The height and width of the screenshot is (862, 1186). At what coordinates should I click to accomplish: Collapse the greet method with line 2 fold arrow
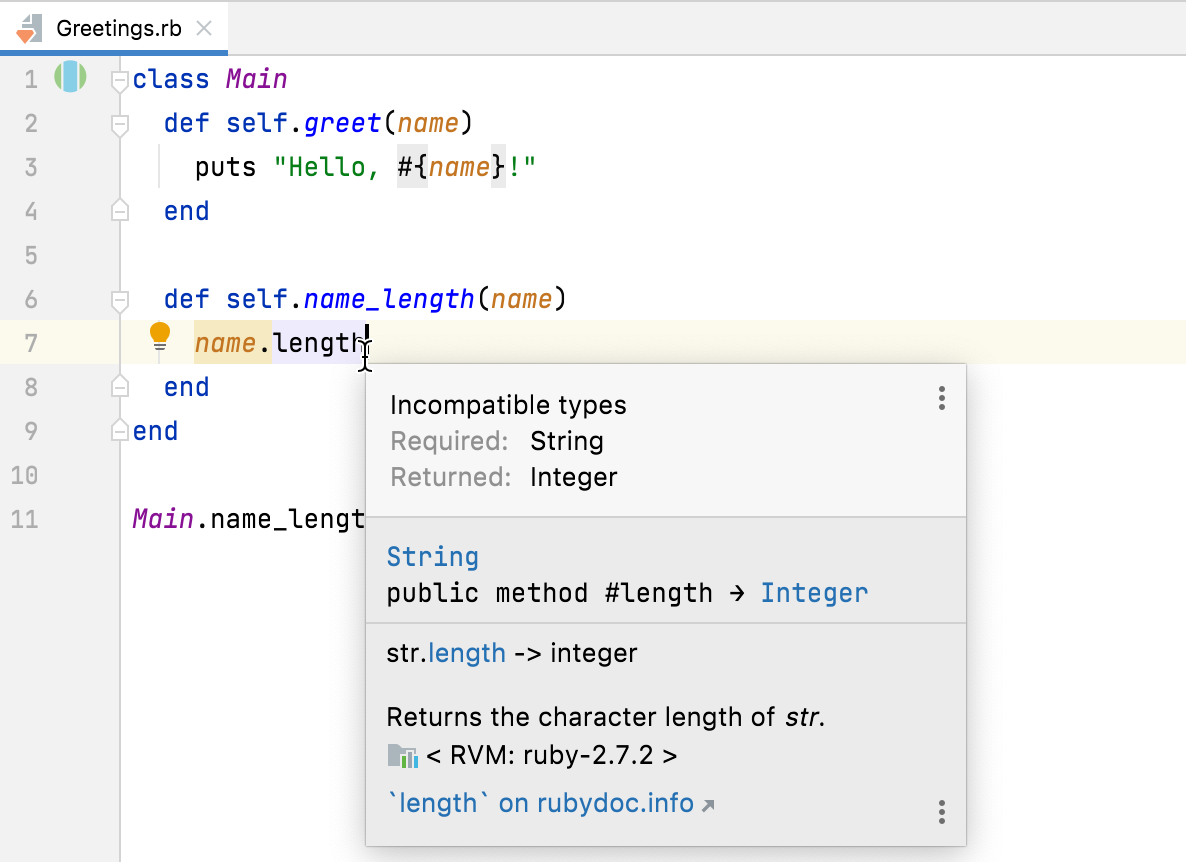point(120,123)
